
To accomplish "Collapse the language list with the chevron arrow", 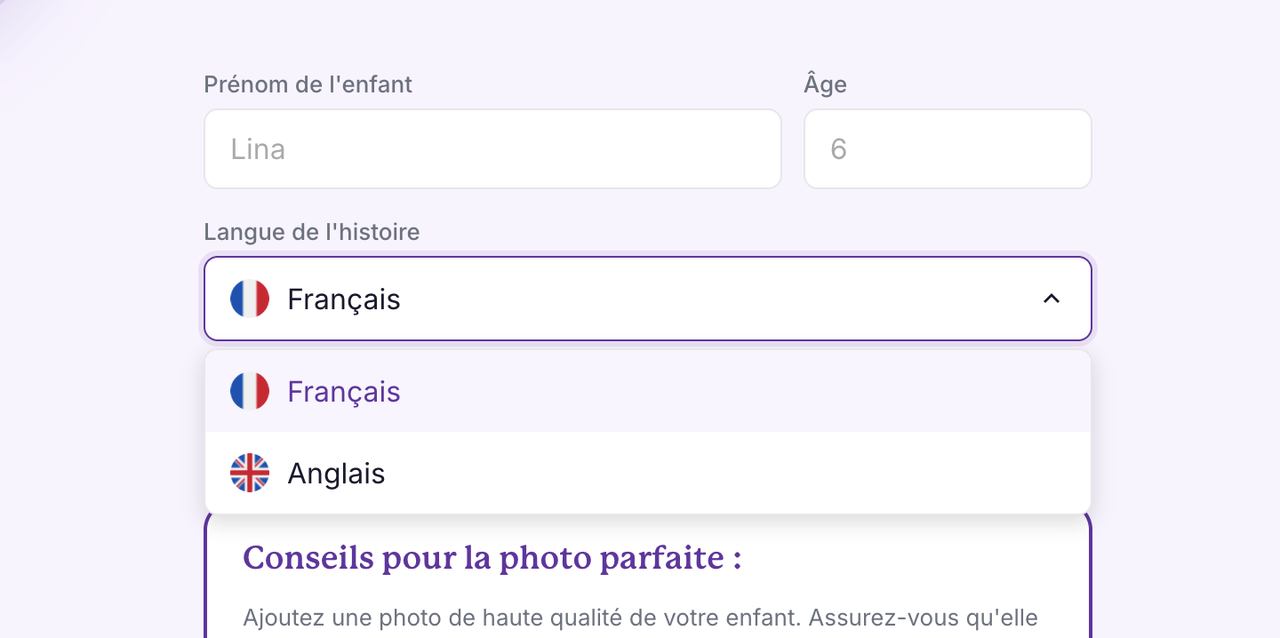I will point(1051,299).
